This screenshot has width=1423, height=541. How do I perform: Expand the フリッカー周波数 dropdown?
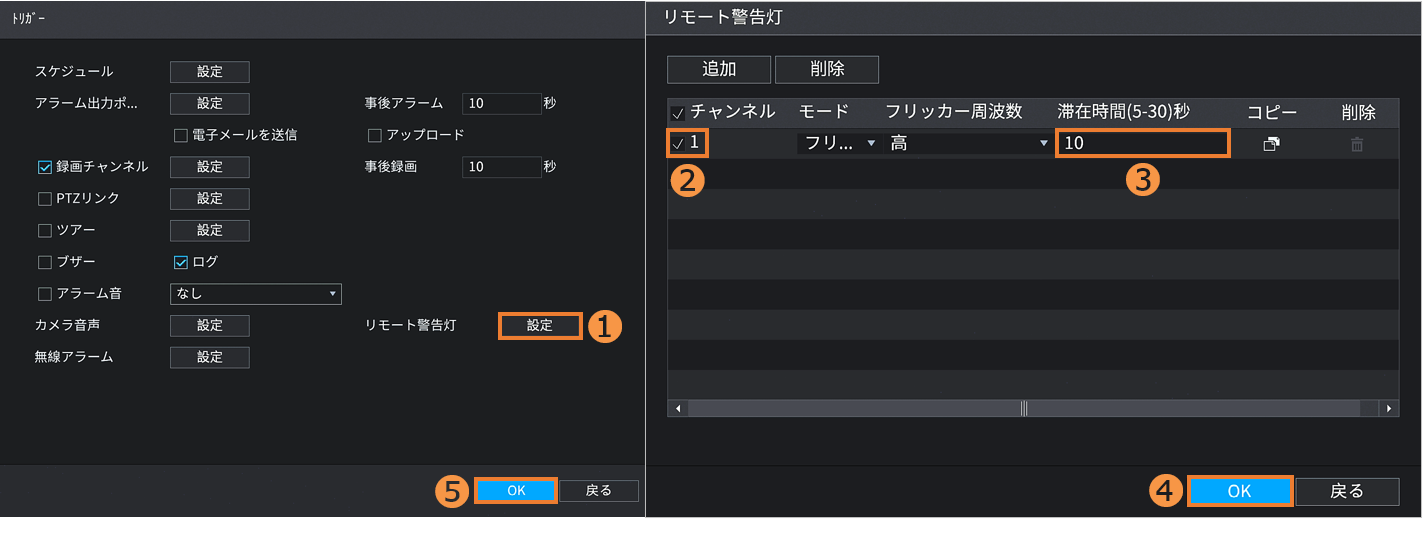click(x=967, y=143)
